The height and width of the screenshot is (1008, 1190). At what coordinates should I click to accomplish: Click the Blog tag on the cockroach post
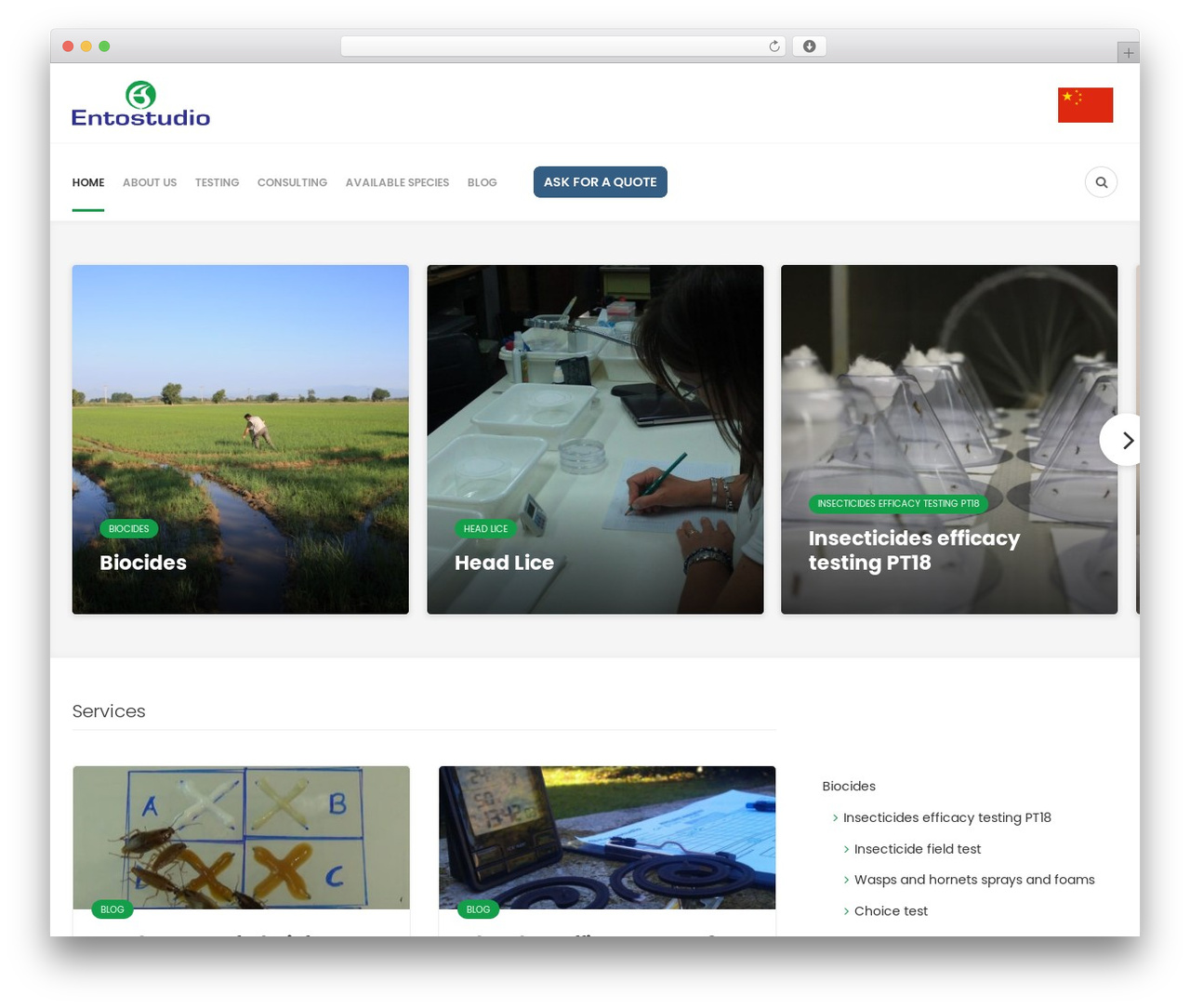[x=112, y=909]
